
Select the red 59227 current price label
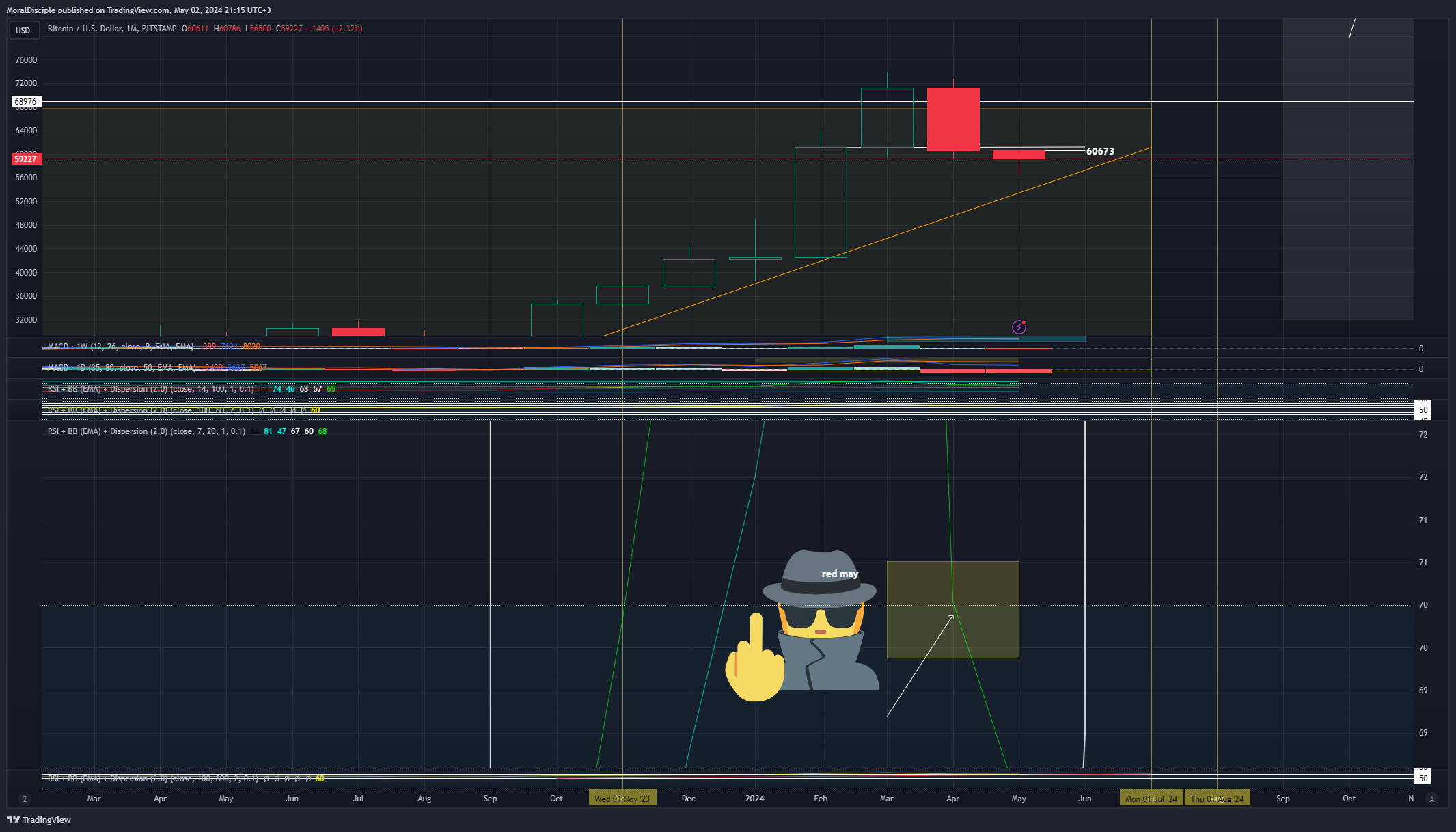(x=25, y=159)
